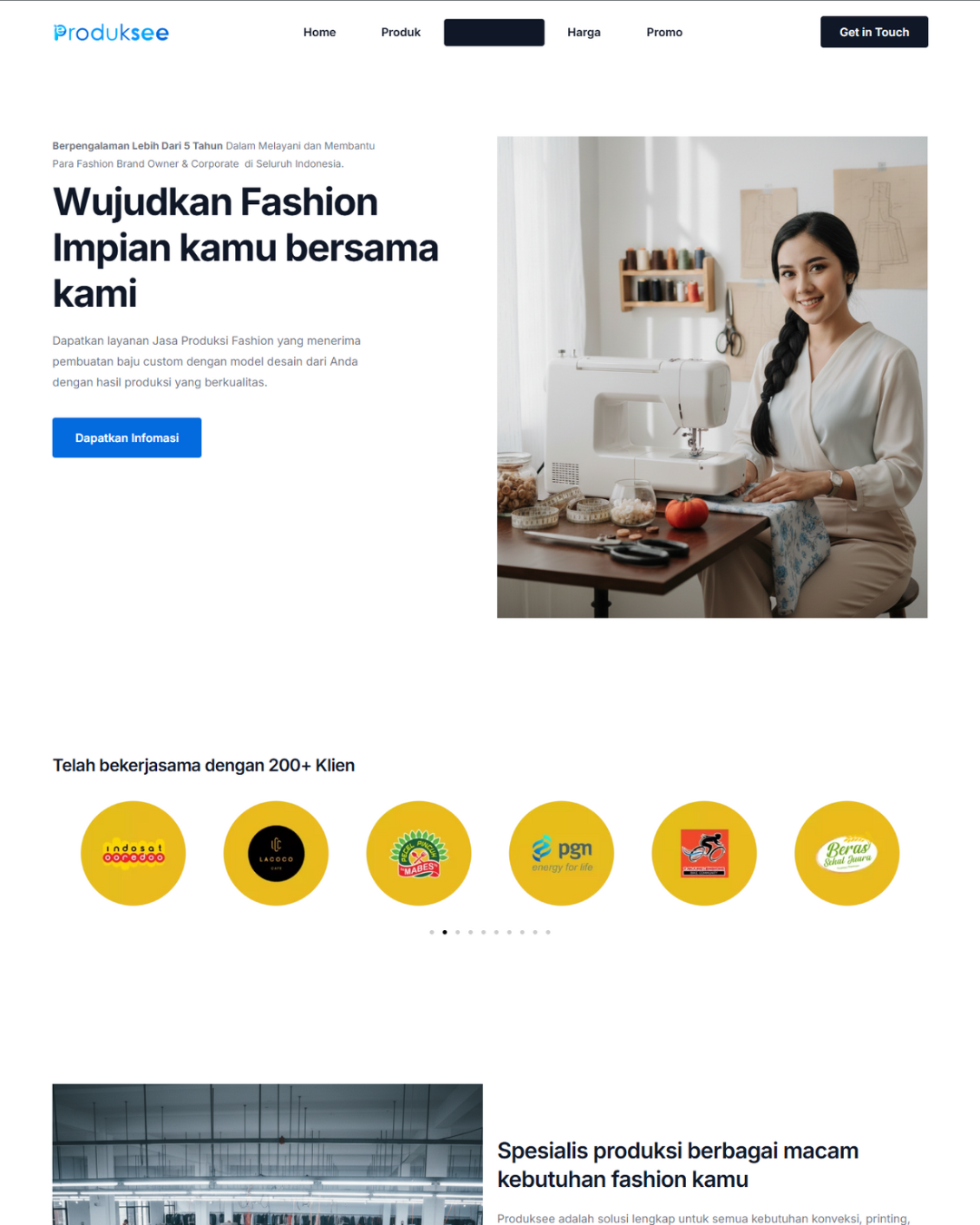Jump to the first carousel dot
The width and height of the screenshot is (980, 1225).
point(432,932)
